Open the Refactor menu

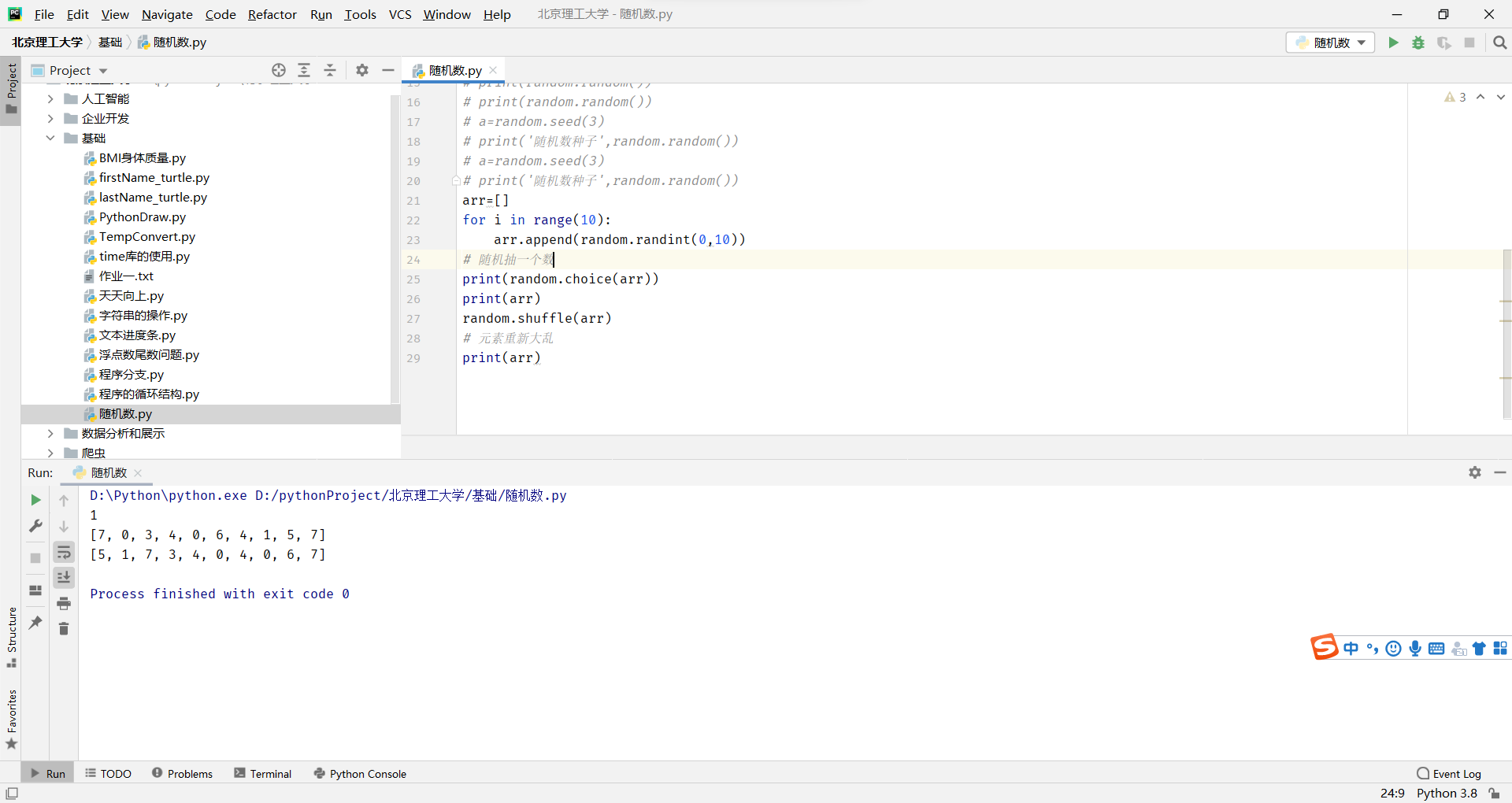point(272,14)
